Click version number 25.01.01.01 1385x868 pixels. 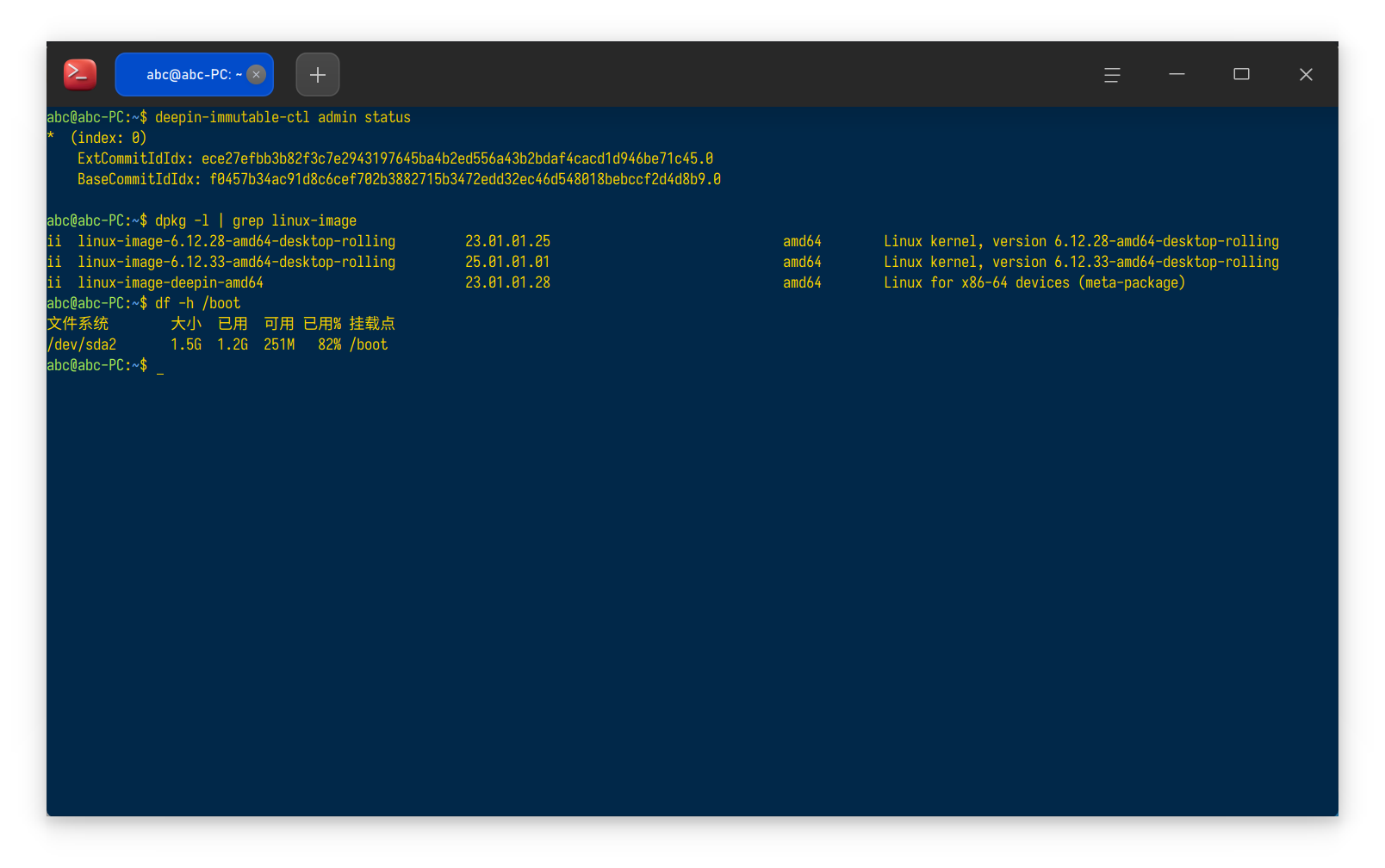(507, 262)
